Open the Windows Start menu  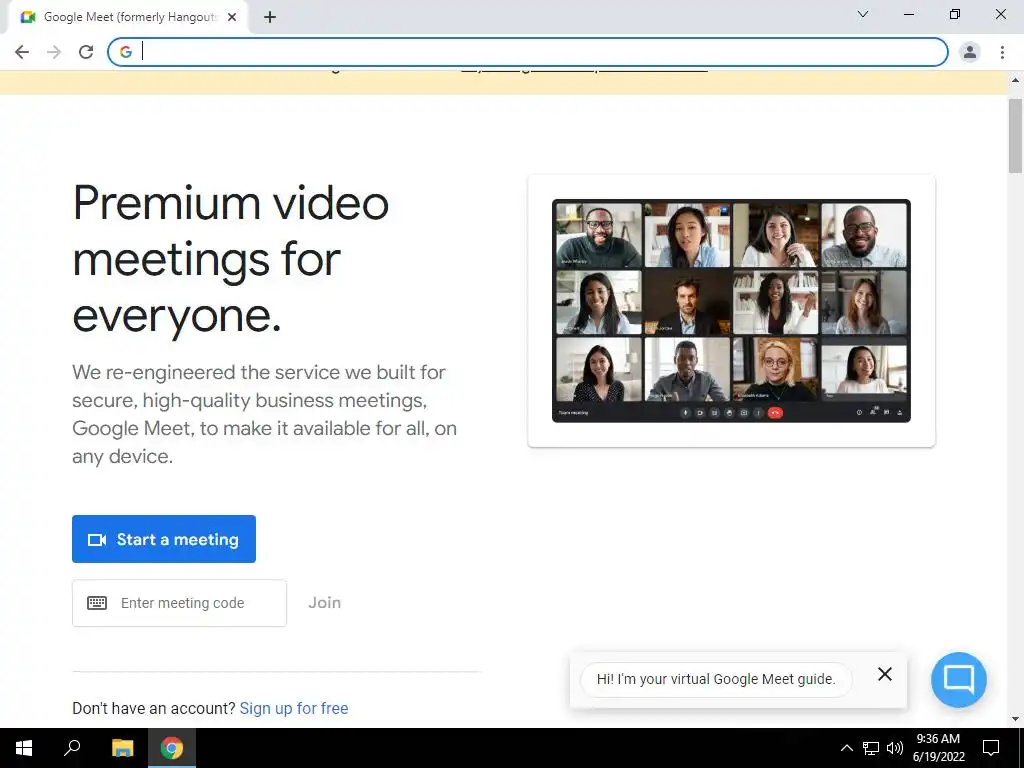pyautogui.click(x=24, y=748)
